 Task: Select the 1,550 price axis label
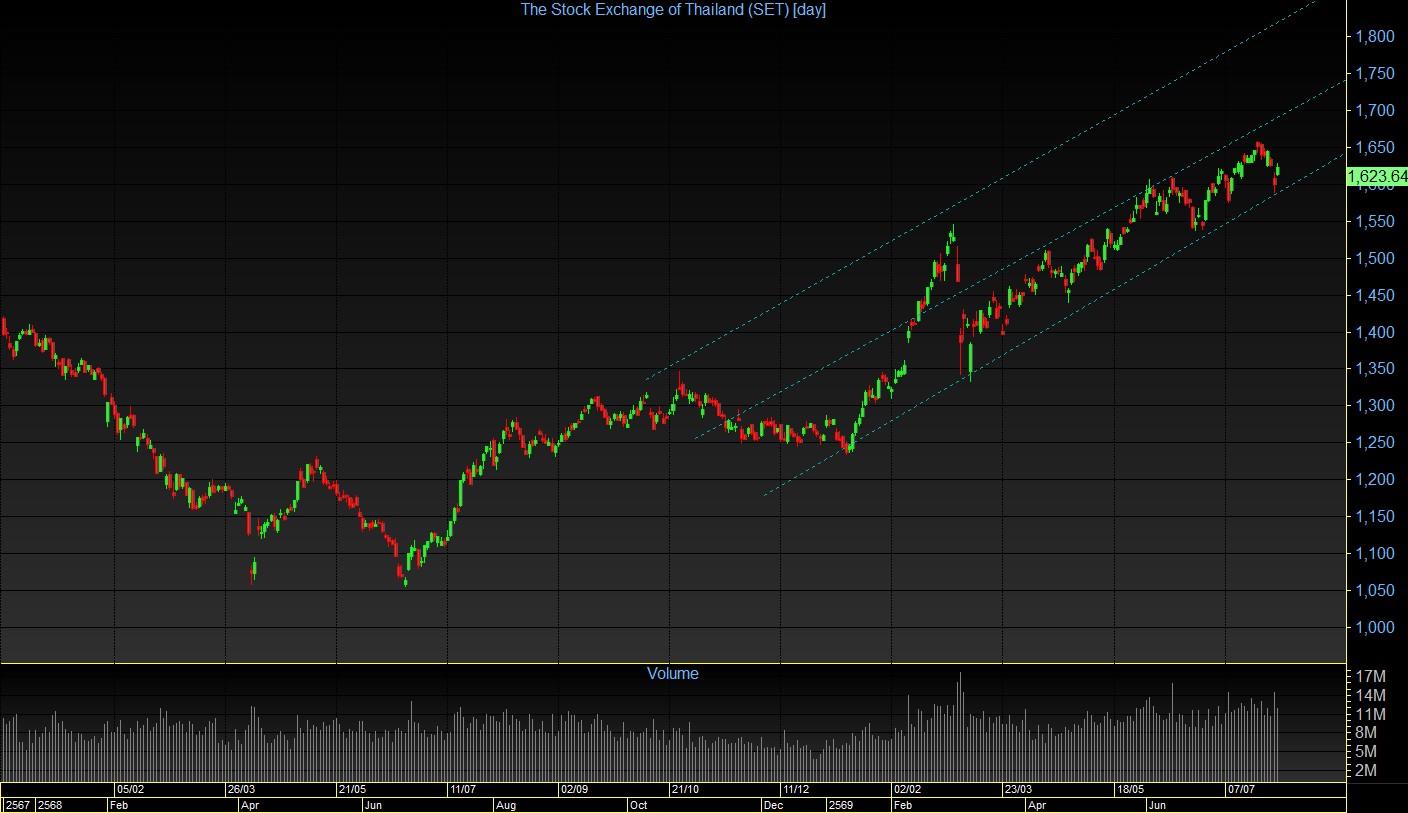[1374, 222]
